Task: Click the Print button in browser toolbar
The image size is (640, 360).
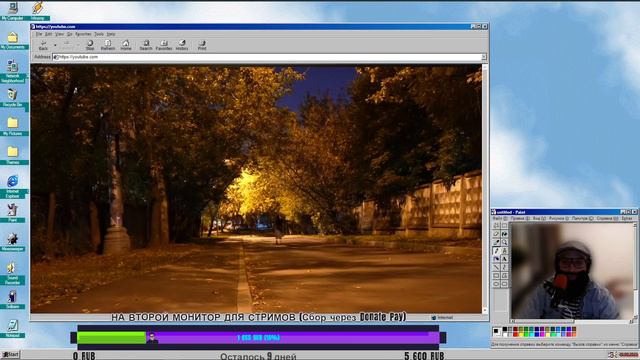Action: coord(202,45)
